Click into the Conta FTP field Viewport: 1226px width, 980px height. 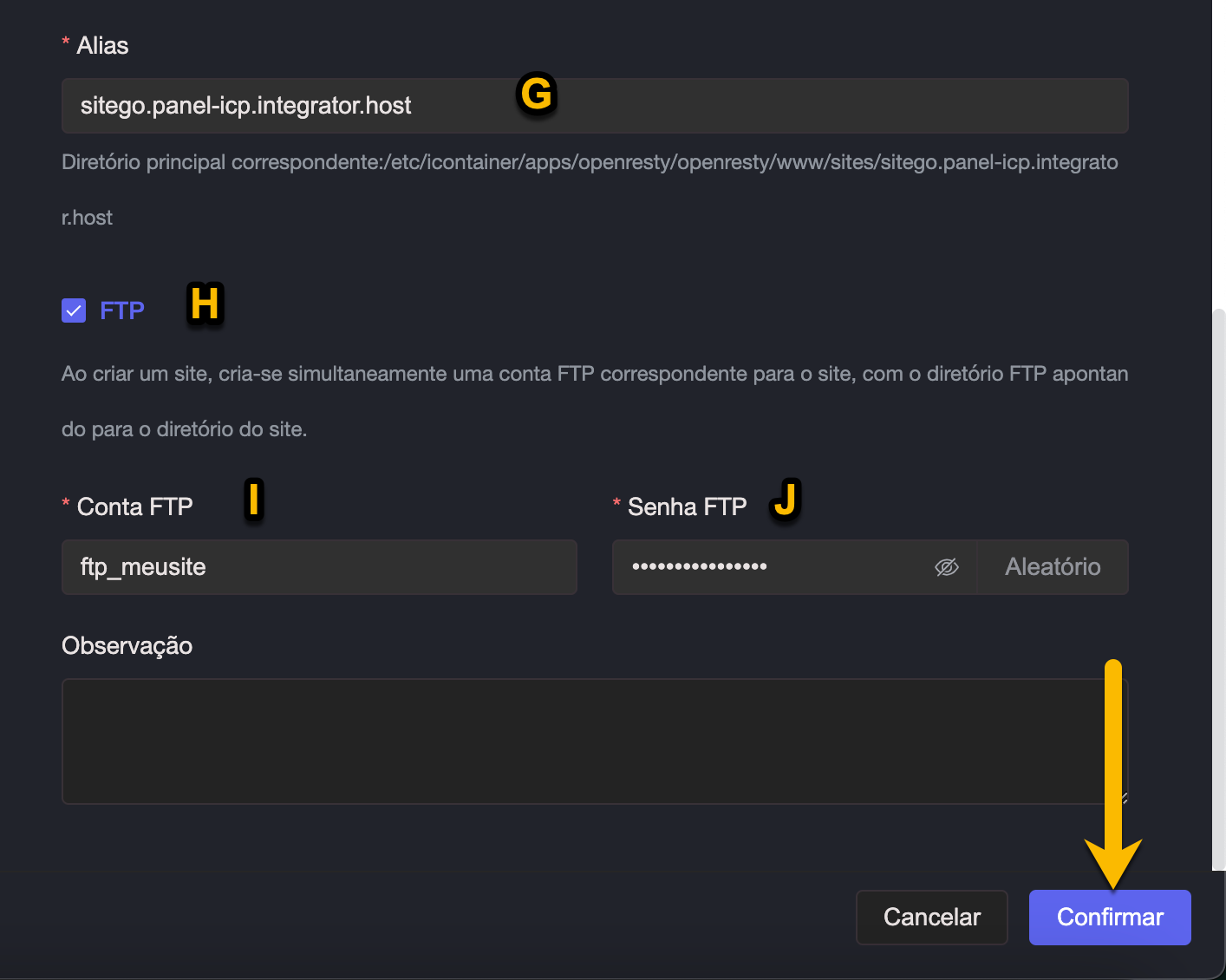[x=319, y=567]
